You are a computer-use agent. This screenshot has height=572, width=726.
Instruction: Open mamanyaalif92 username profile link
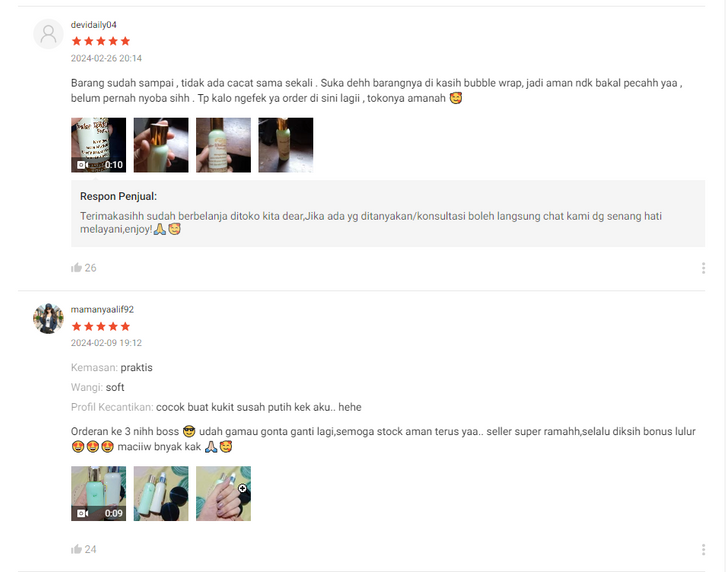102,309
